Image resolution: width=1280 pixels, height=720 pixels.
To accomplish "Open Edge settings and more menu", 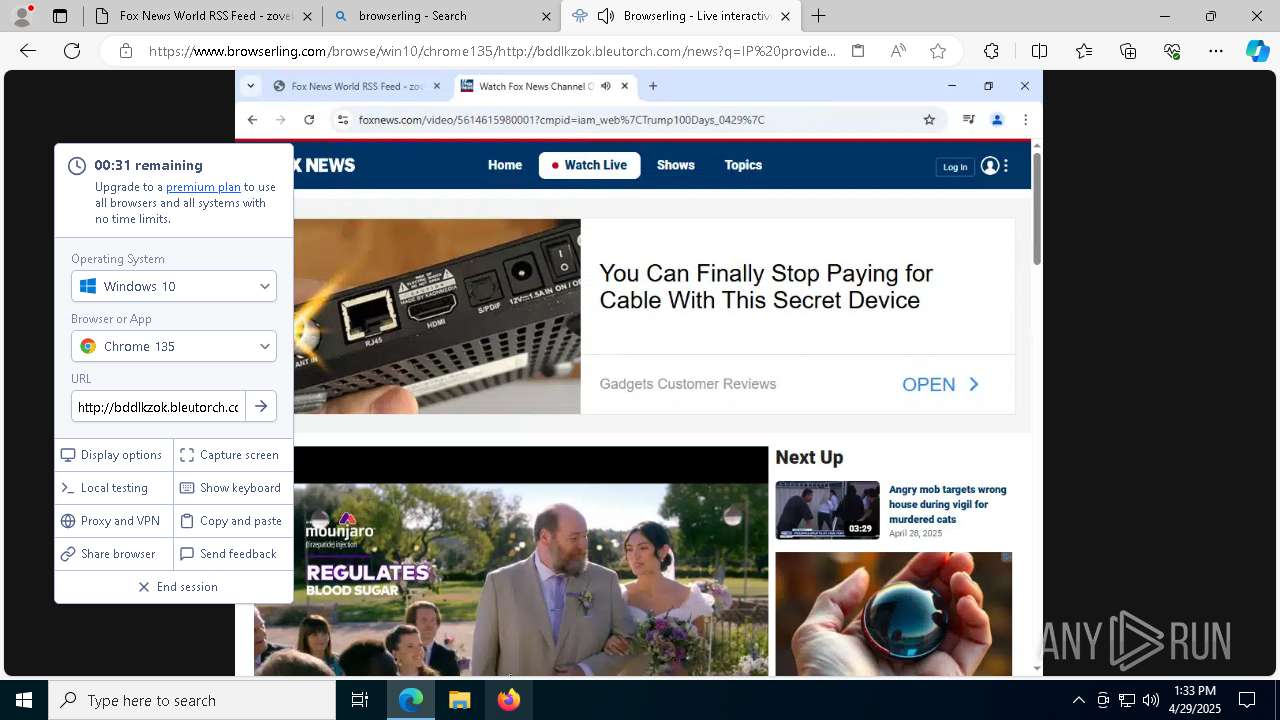I will coord(1216,51).
